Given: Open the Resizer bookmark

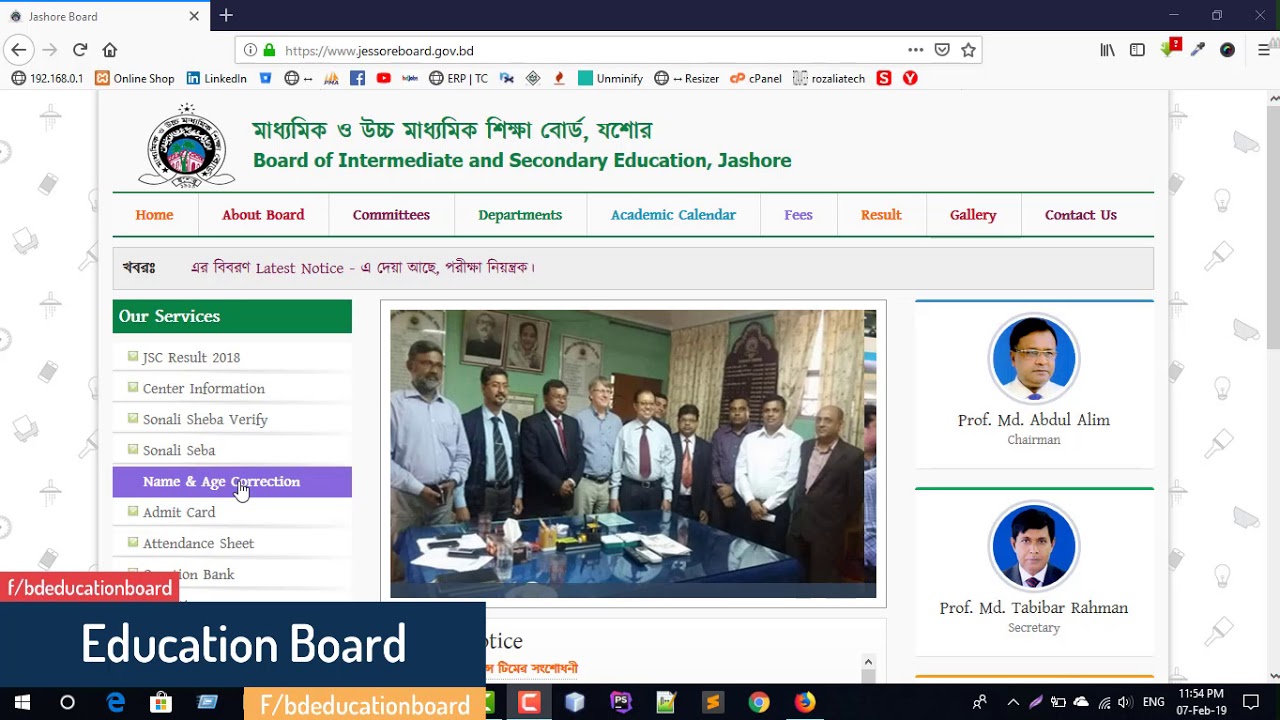Looking at the screenshot, I should pos(687,78).
